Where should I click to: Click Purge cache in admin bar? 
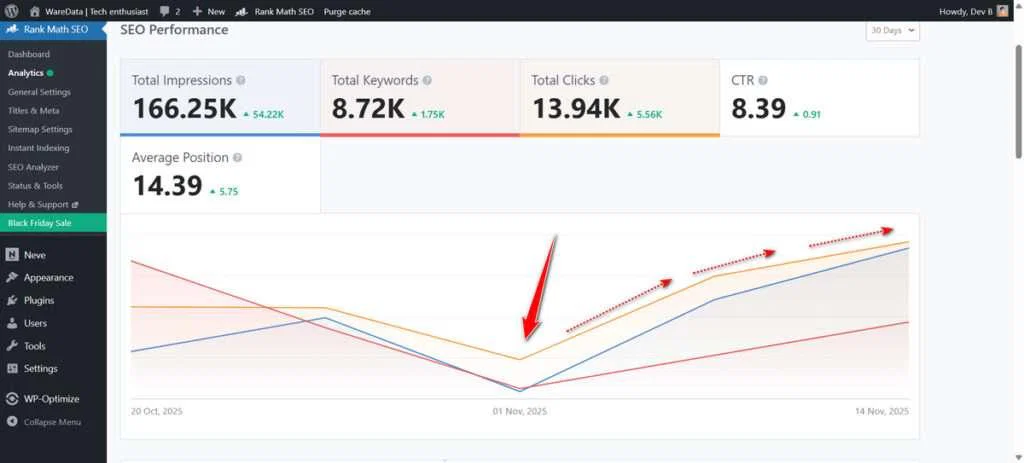point(347,11)
